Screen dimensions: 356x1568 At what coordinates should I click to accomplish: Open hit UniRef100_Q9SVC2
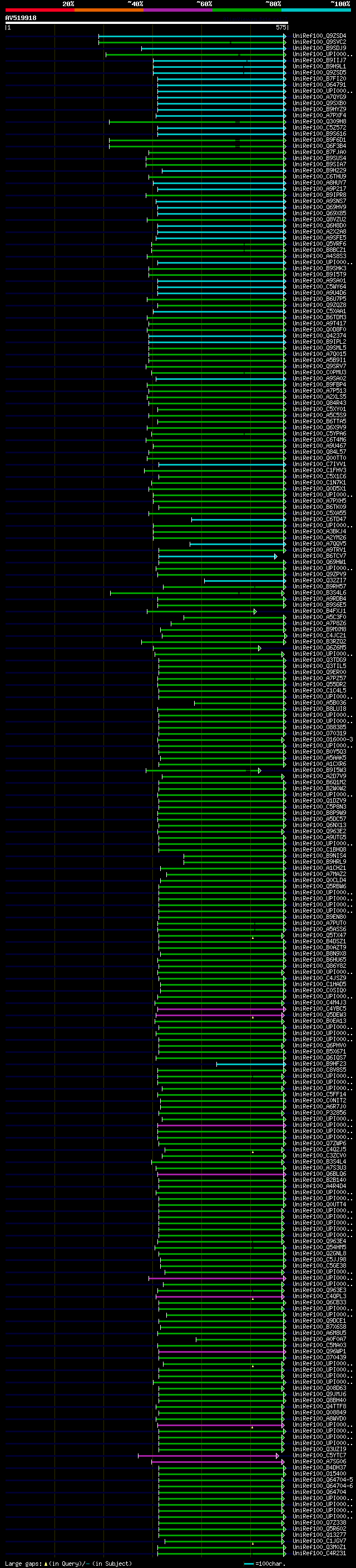319,42
